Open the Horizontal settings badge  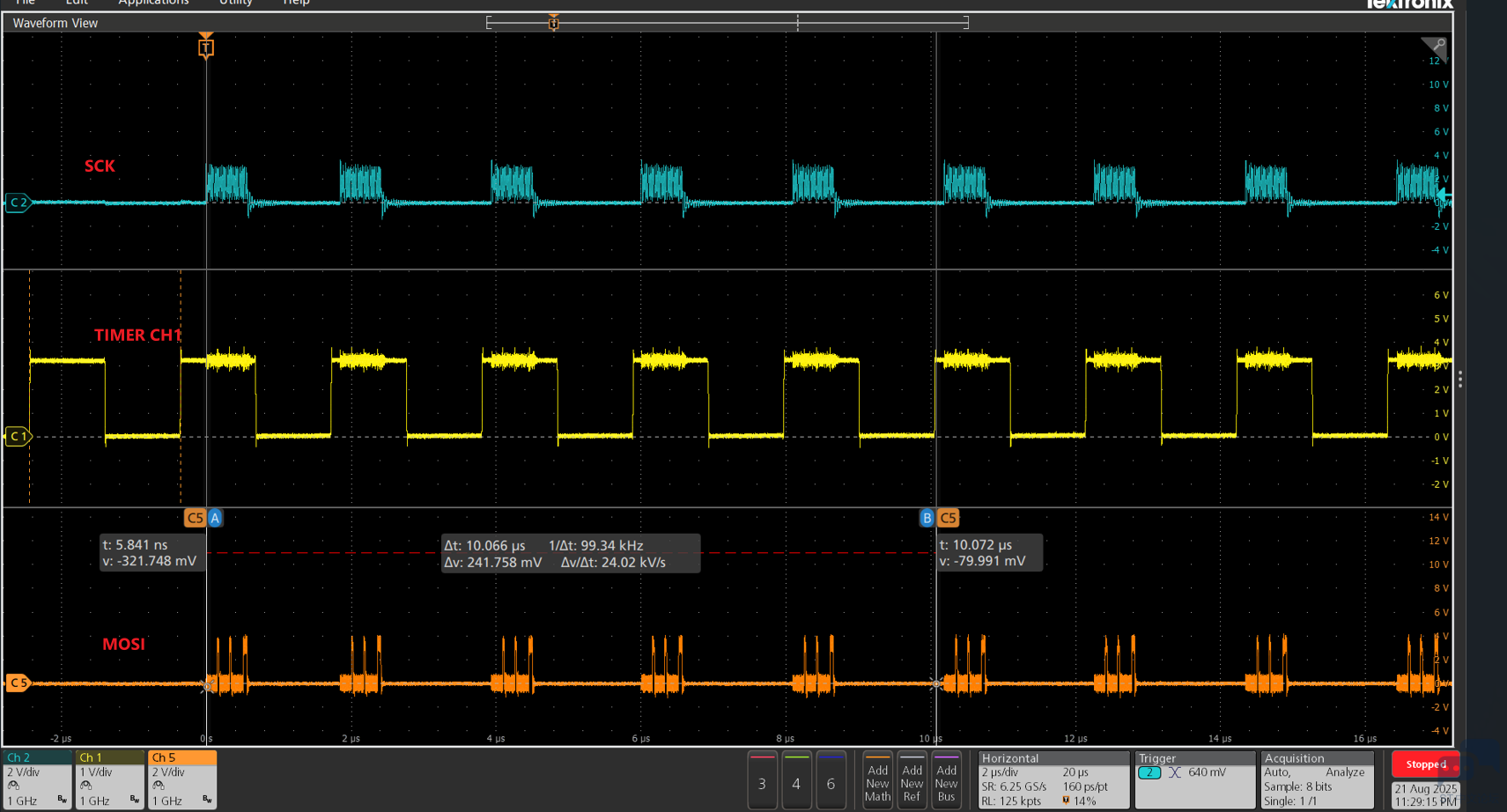pos(1053,780)
